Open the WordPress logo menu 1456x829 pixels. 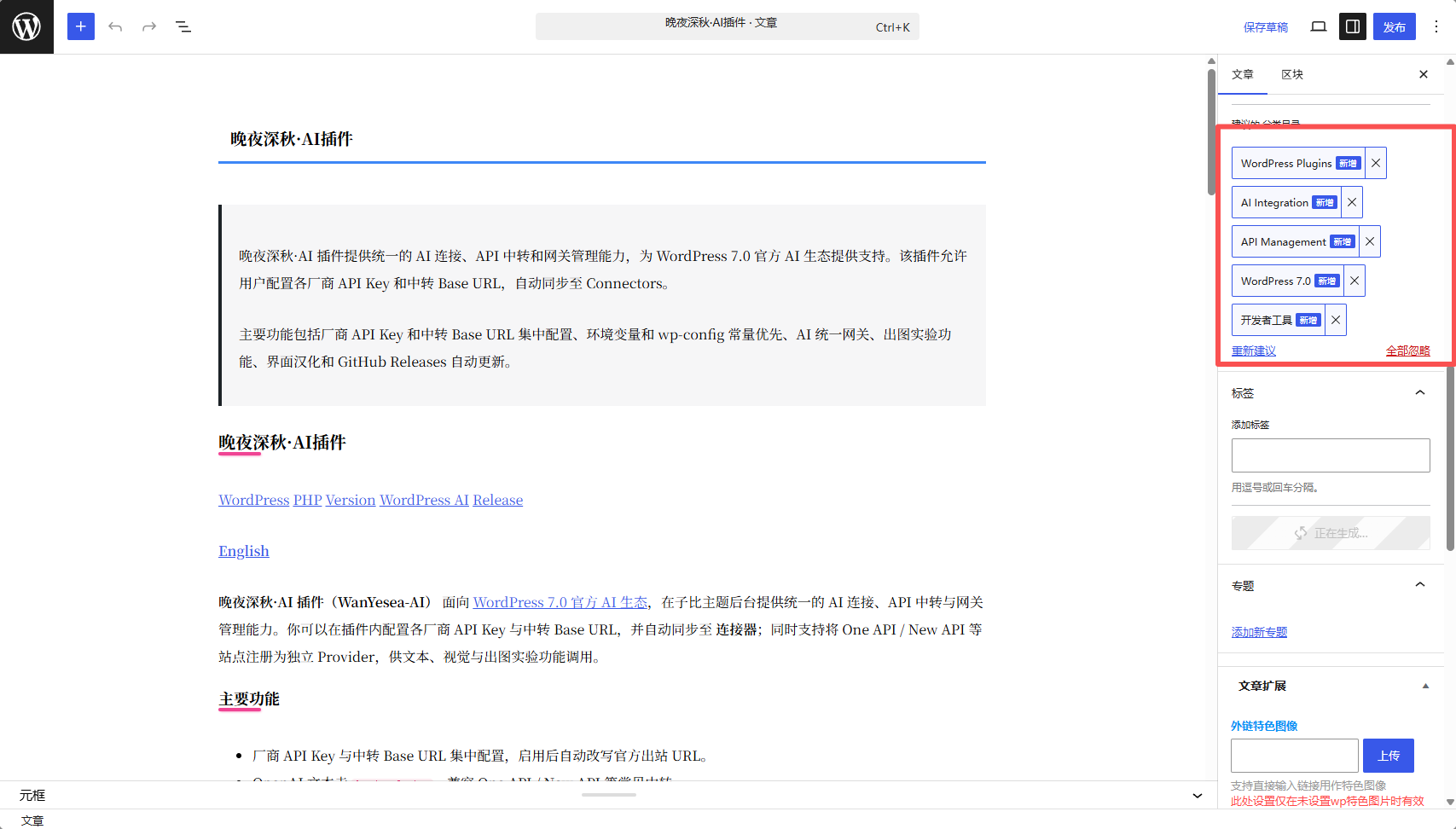[26, 26]
